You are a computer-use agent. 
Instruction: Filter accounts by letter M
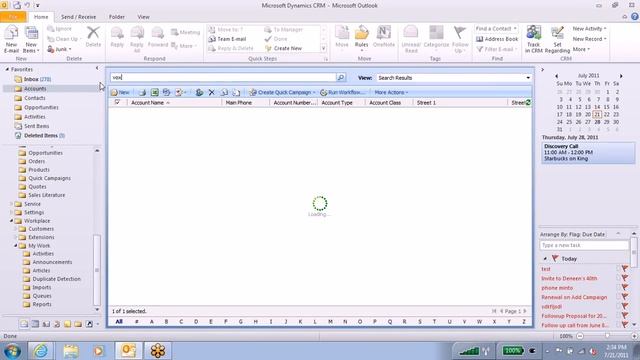[330, 322]
